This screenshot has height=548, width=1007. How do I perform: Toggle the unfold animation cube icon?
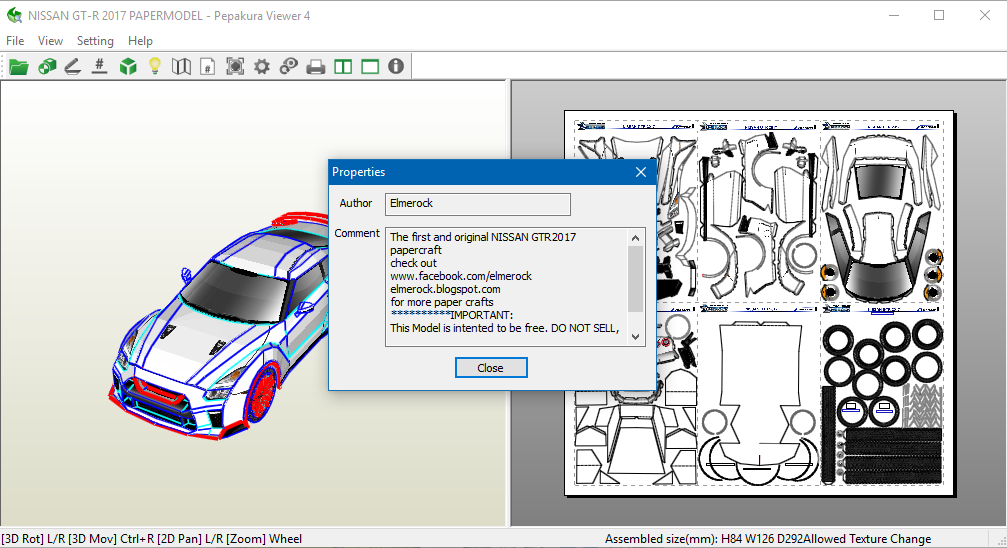point(47,66)
